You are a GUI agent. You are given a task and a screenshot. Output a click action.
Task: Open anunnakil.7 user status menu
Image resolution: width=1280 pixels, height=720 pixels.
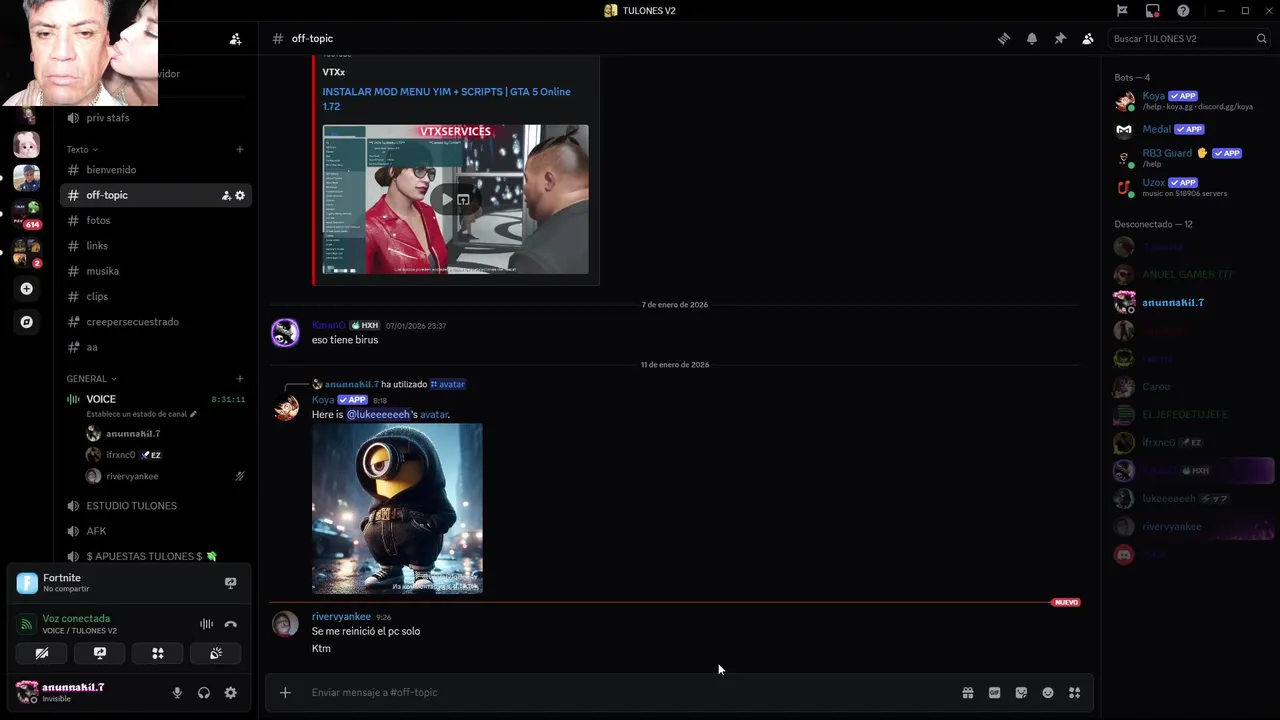click(x=60, y=692)
